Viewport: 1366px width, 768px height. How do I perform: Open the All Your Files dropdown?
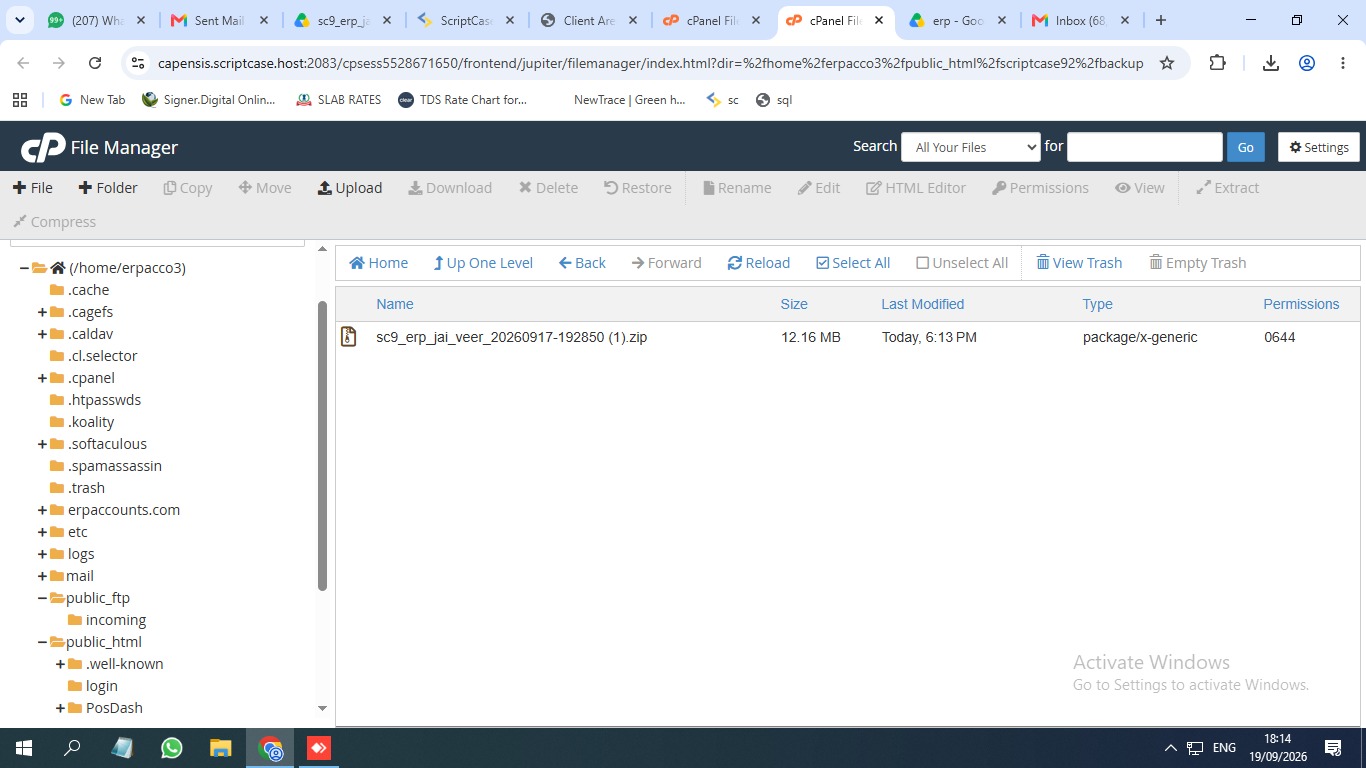pyautogui.click(x=971, y=147)
